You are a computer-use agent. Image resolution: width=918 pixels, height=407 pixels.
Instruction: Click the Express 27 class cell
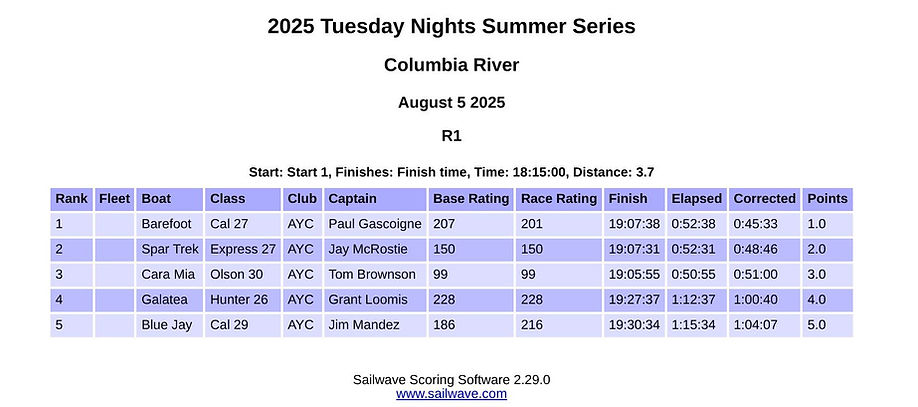click(x=242, y=249)
